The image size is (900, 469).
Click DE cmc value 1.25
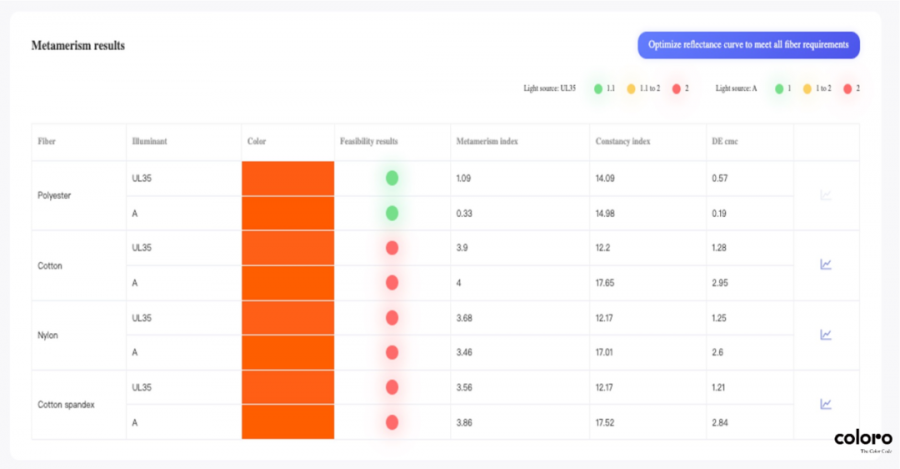point(719,318)
